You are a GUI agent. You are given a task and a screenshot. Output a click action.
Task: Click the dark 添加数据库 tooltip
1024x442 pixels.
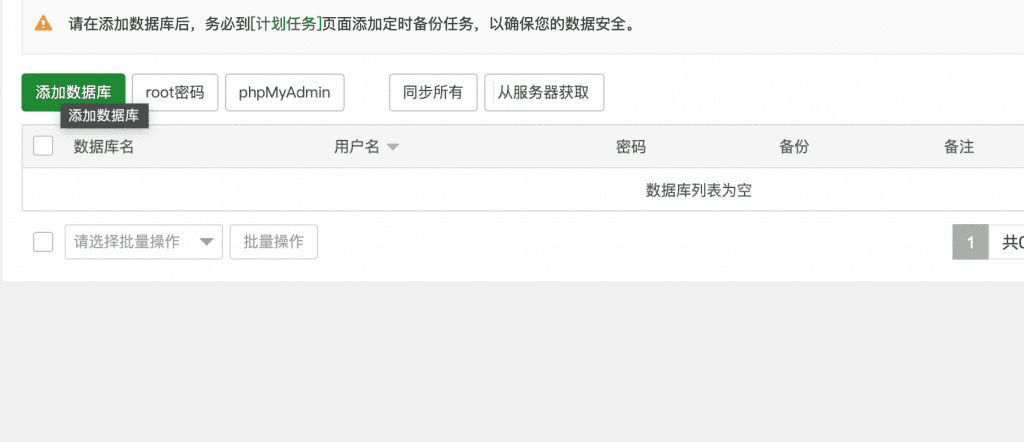click(x=104, y=116)
